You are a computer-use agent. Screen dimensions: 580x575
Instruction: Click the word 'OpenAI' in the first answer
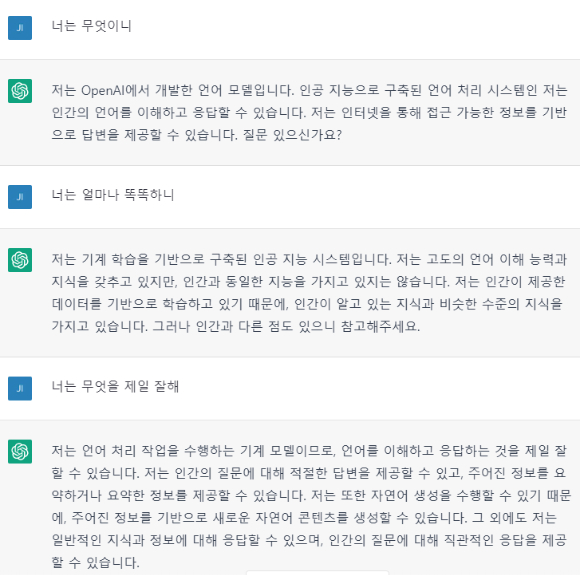[103, 91]
